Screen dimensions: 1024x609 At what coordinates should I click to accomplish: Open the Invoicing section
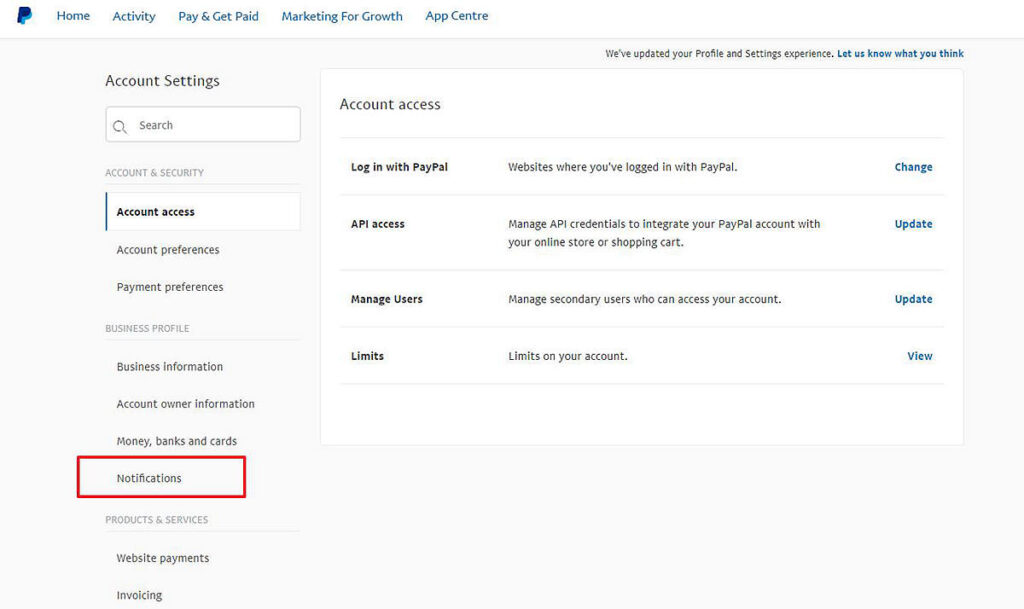[139, 595]
